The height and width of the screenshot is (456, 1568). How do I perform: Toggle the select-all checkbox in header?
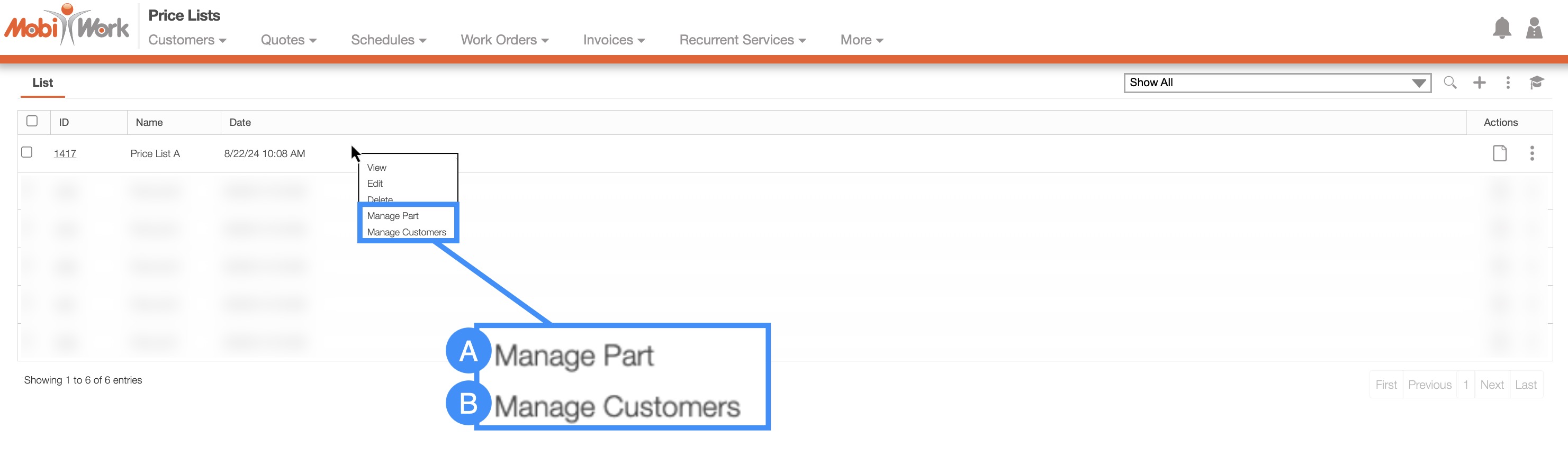[x=32, y=121]
